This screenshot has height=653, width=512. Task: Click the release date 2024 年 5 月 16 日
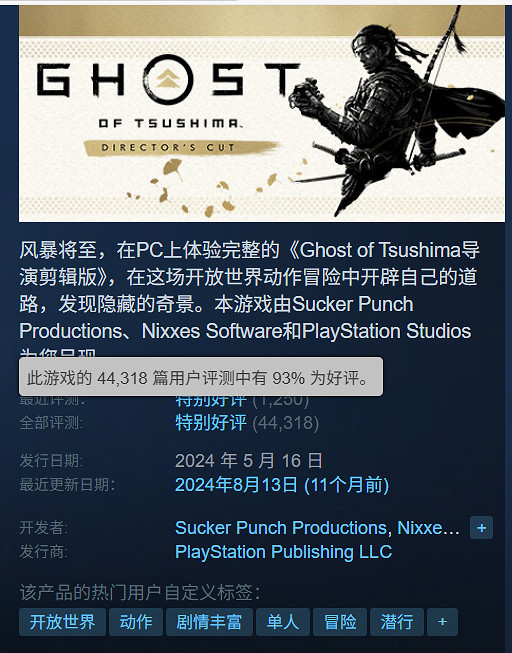(x=249, y=461)
